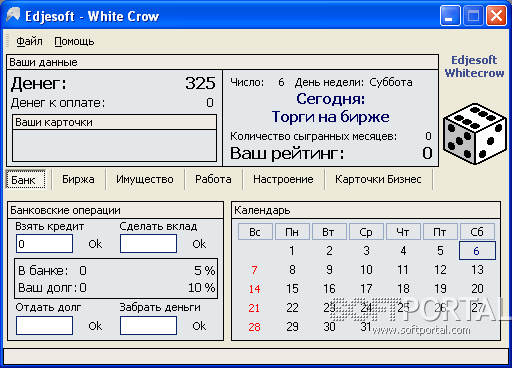This screenshot has width=512, height=368.
Task: Open the Имущество tab
Action: point(145,179)
